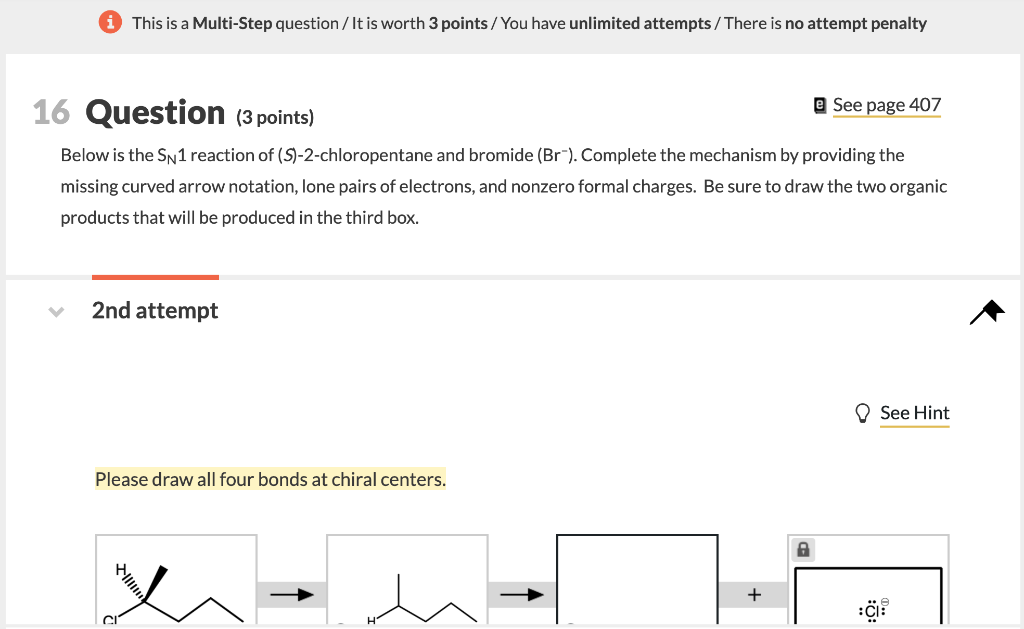
Task: Open the See page 407 link
Action: point(887,104)
